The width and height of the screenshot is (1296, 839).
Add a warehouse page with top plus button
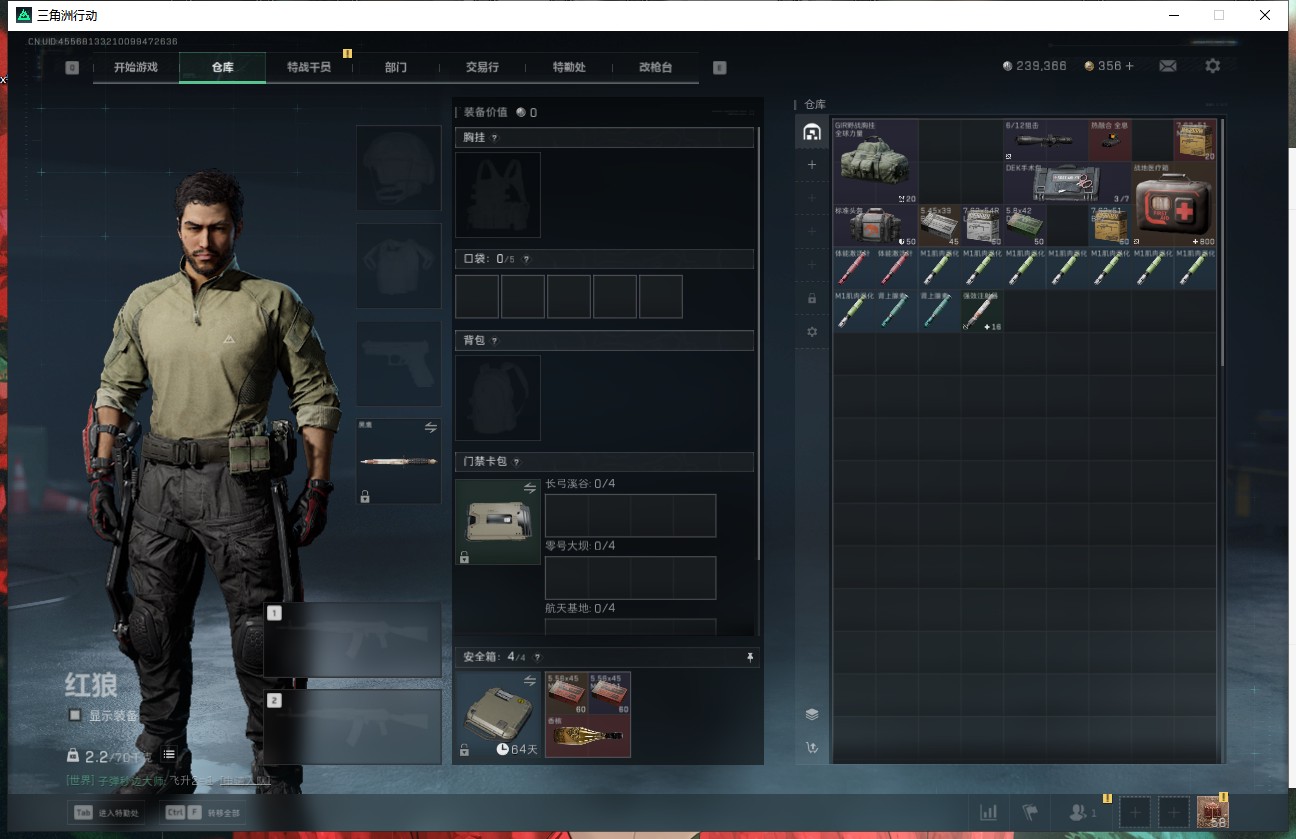tap(812, 165)
